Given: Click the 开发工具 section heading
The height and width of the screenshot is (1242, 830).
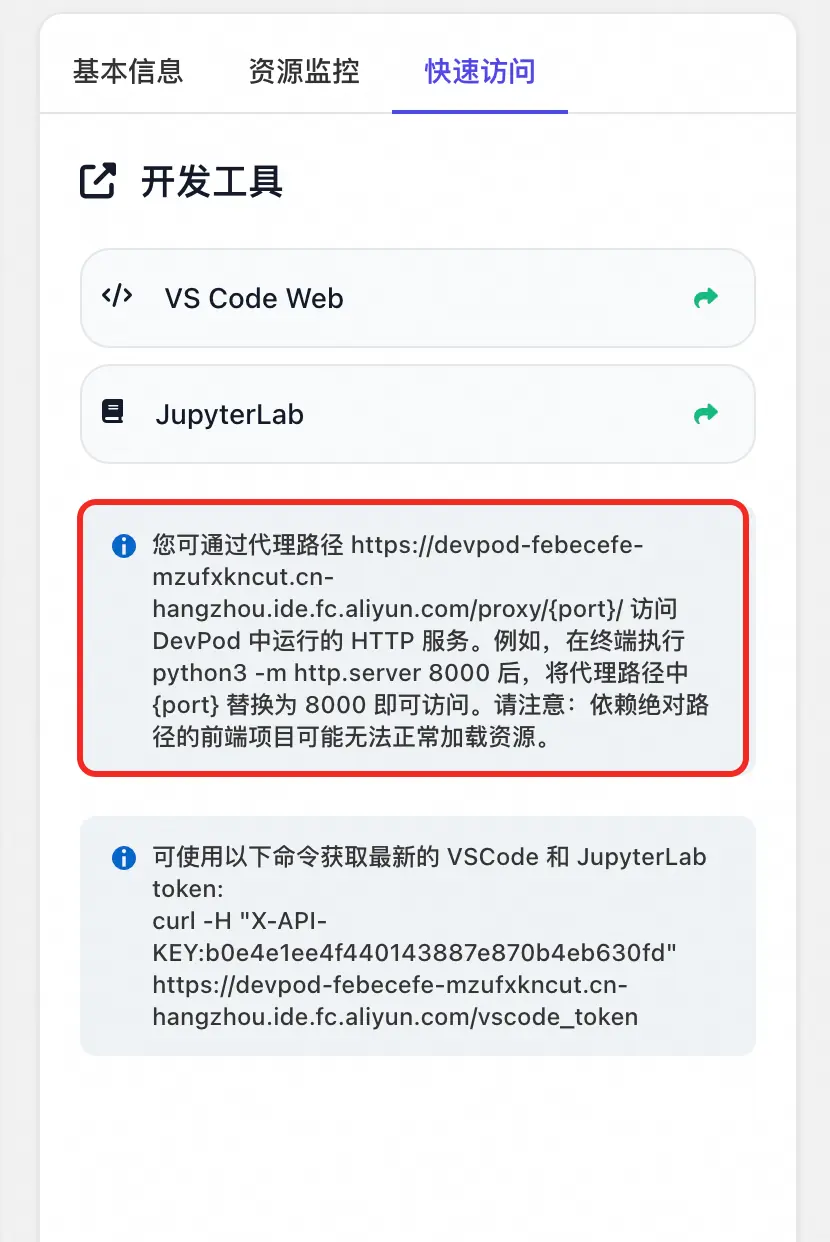Looking at the screenshot, I should 212,182.
